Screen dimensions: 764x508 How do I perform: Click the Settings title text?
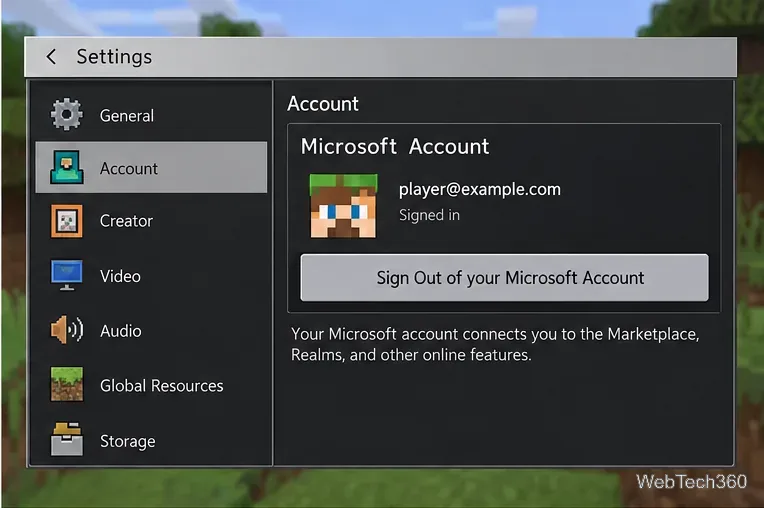click(x=114, y=57)
